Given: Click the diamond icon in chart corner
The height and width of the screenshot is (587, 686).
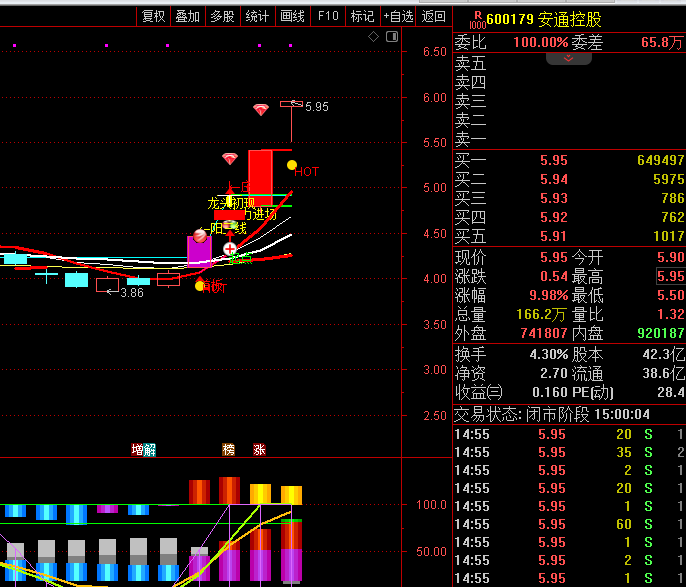Looking at the screenshot, I should click(373, 37).
